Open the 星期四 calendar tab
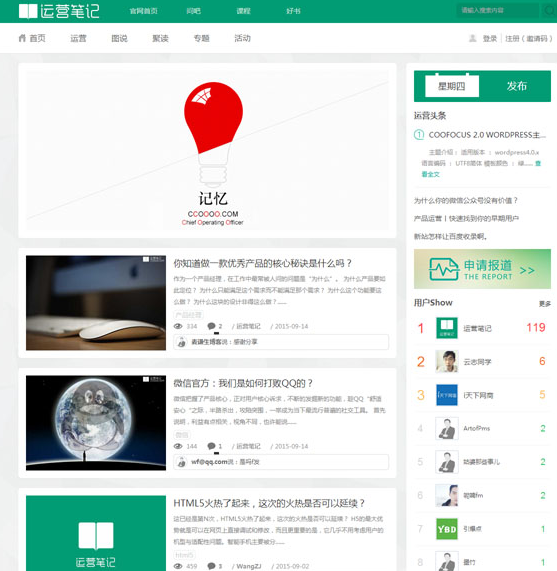The width and height of the screenshot is (557, 571). click(452, 86)
